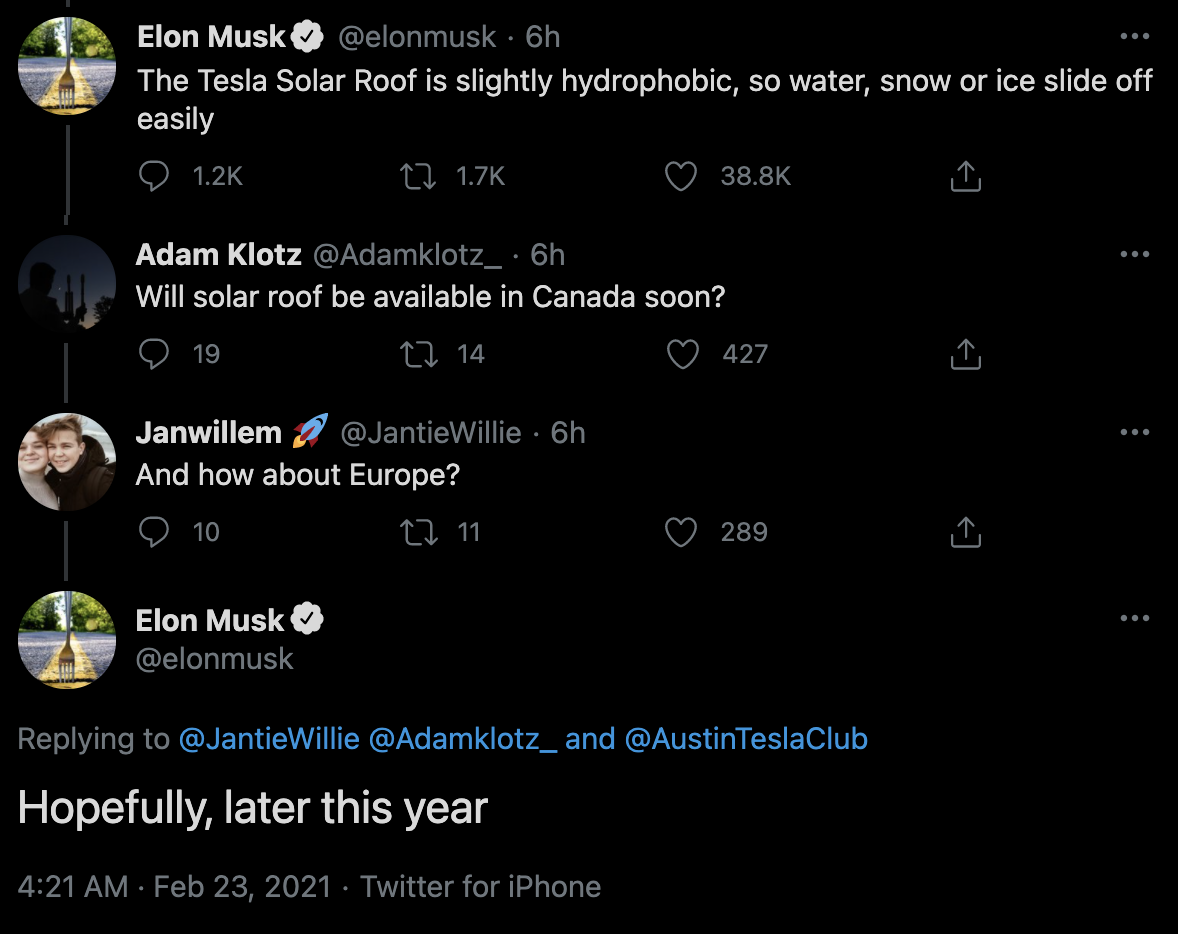Share Janwillem's Europe tweet

[x=965, y=532]
